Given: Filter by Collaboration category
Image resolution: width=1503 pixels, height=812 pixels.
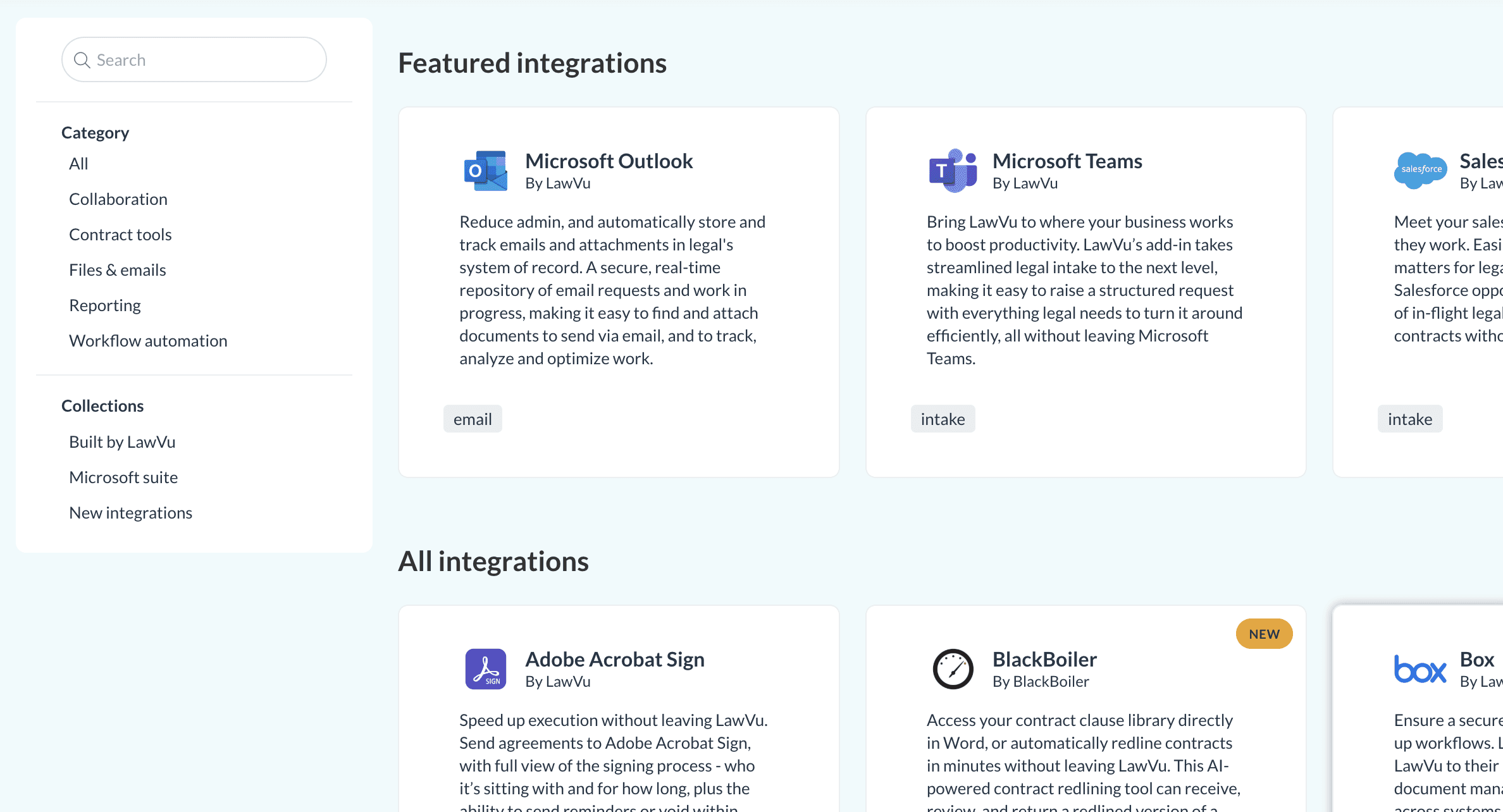Looking at the screenshot, I should [118, 199].
